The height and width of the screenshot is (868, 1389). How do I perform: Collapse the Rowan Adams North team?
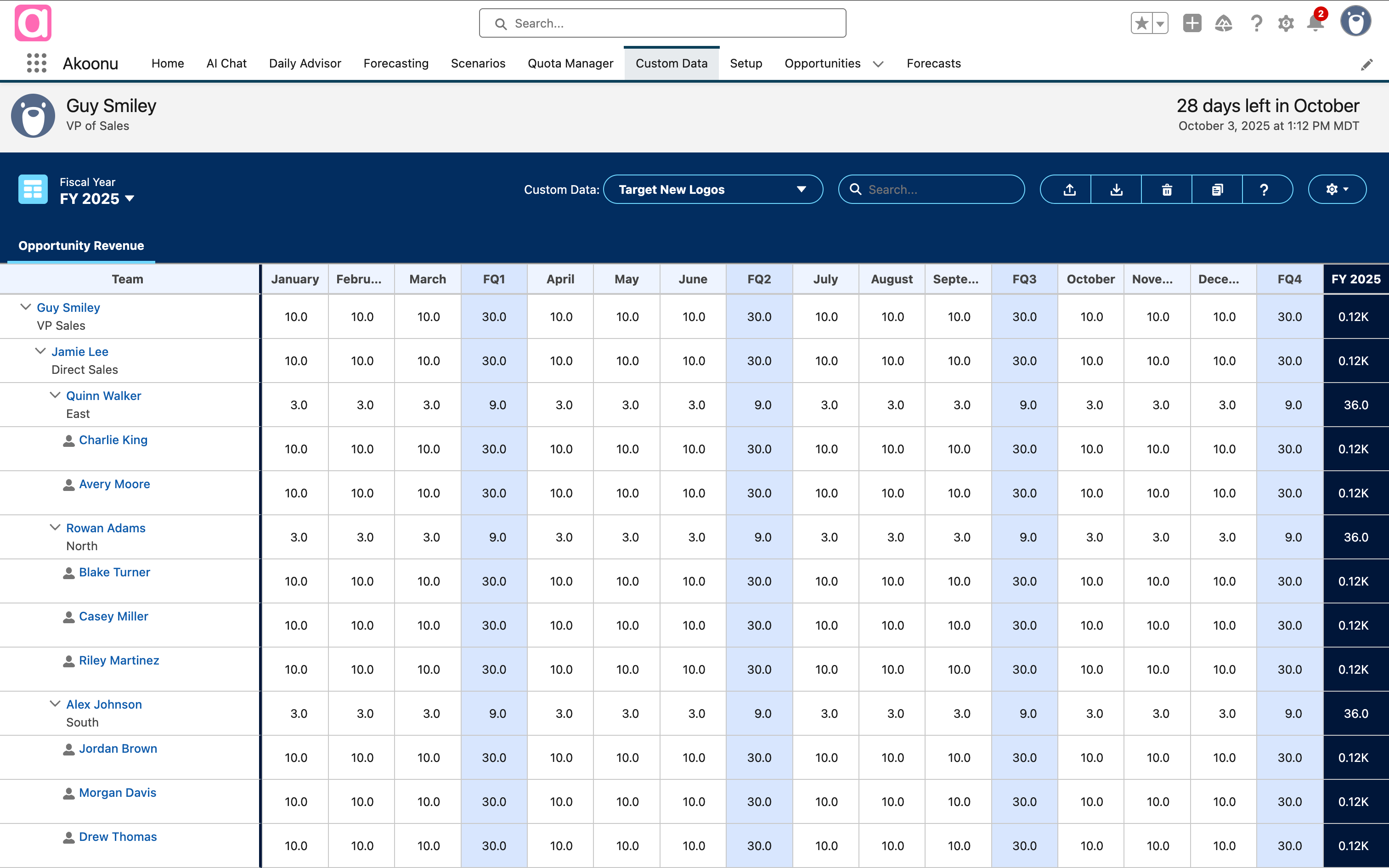pos(55,527)
